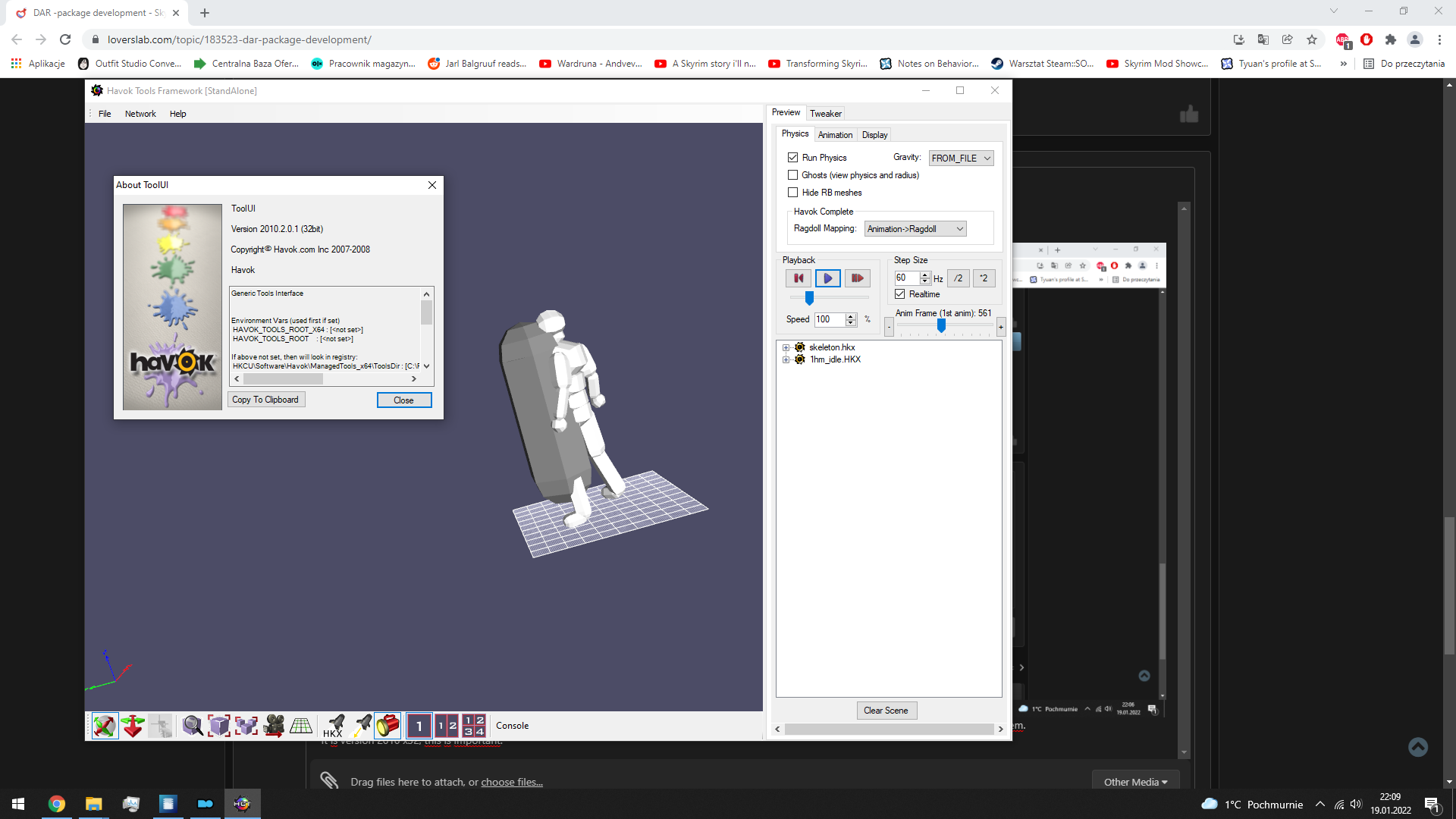
Task: Click the multiple cubes frame-all icon
Action: 246,726
